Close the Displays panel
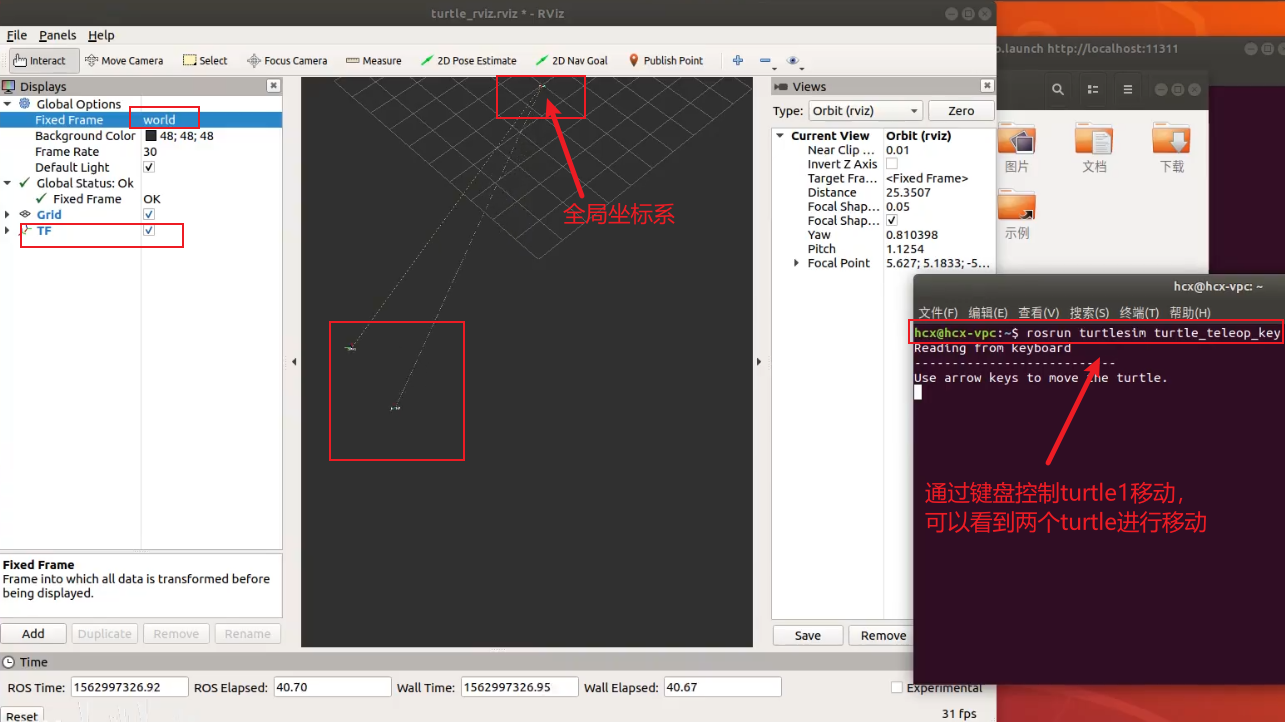The height and width of the screenshot is (722, 1285). point(274,86)
